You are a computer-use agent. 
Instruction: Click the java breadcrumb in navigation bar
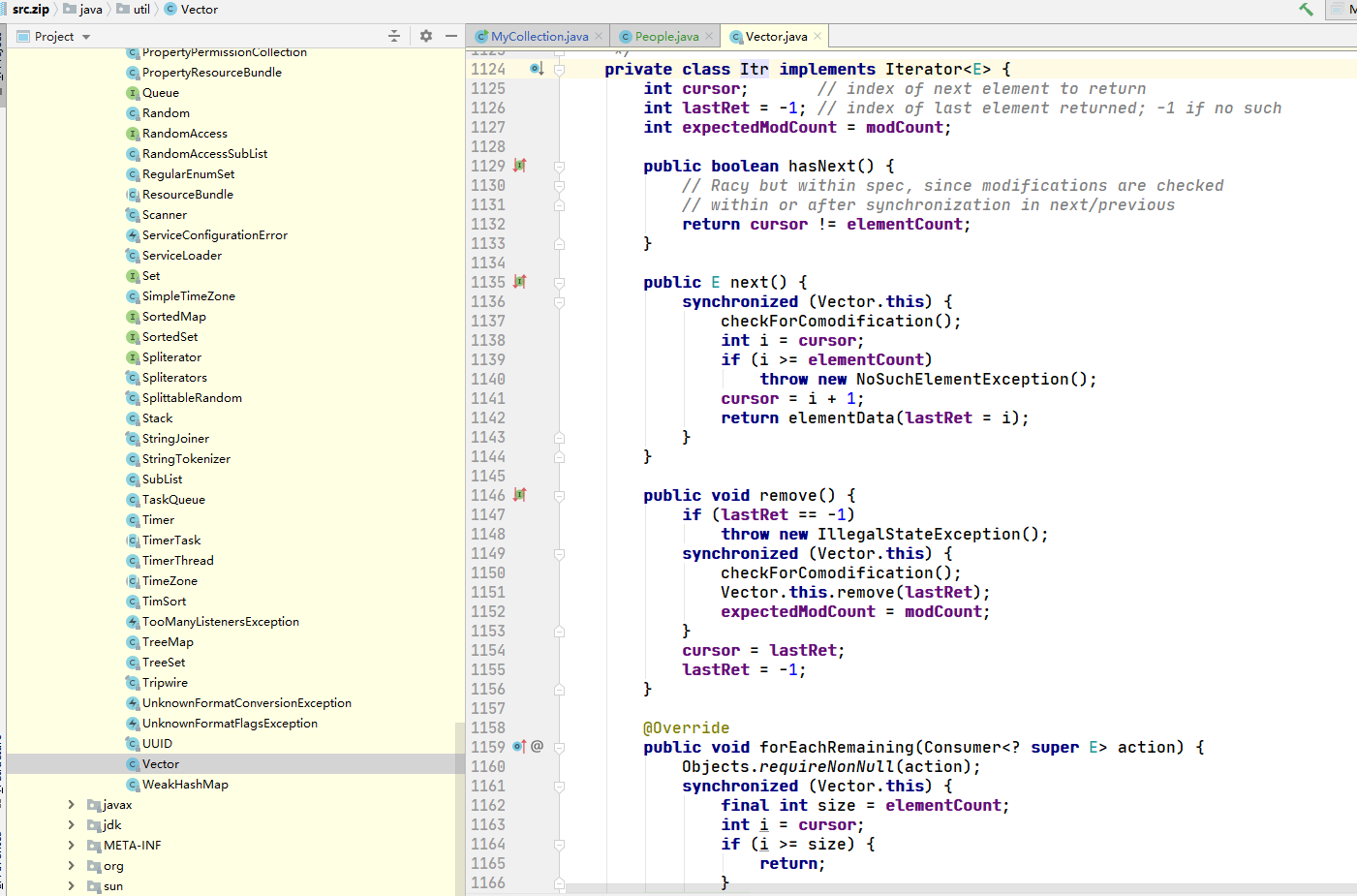coord(91,10)
